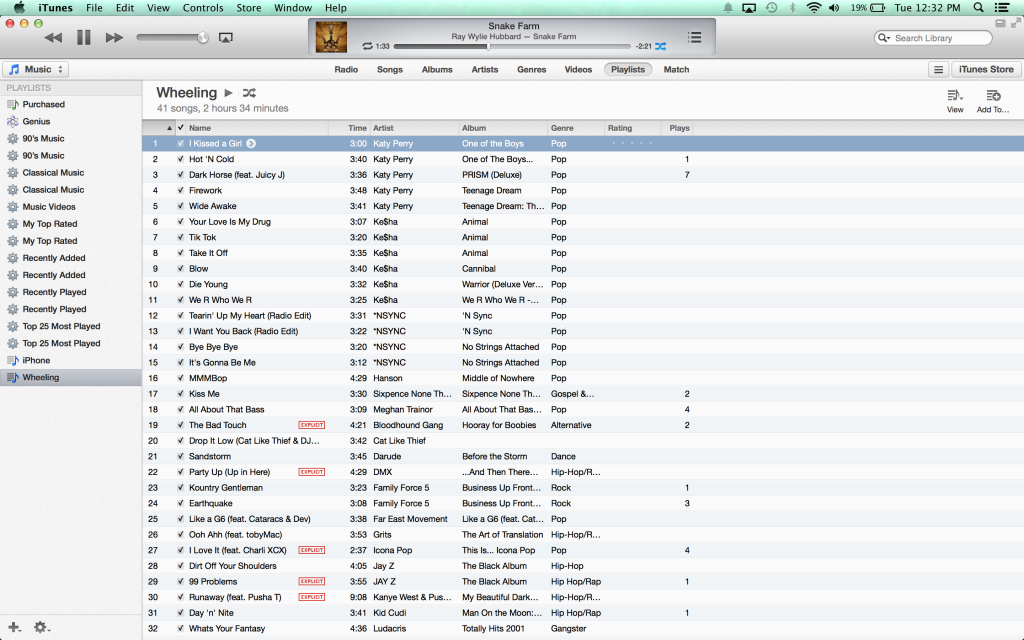Switch to the Radio tab
The width and height of the screenshot is (1024, 640).
[x=346, y=69]
